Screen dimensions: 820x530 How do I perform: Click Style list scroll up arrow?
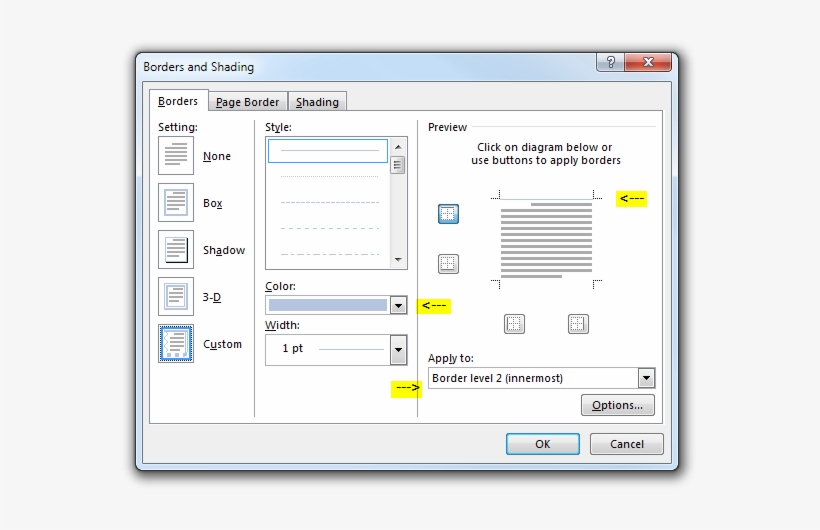[398, 147]
